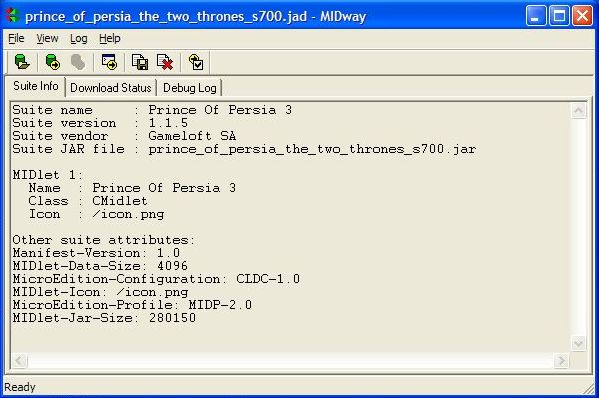
Task: Click the horizontal scrollbar right arrow
Action: 561,360
